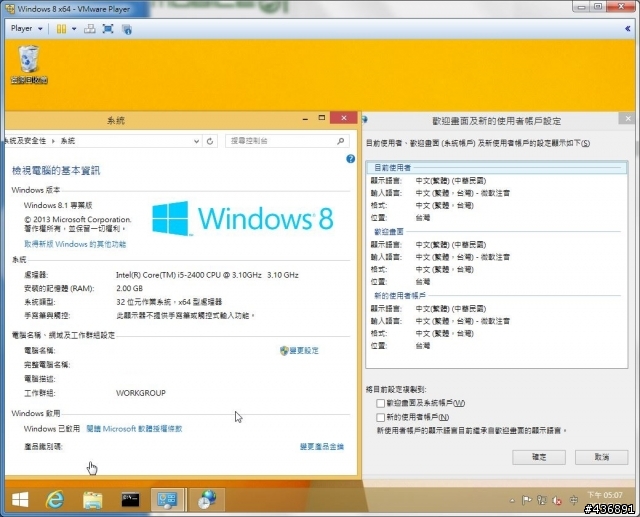Screen dimensions: 640x517
Task: Click the 確定 button
Action: [539, 457]
